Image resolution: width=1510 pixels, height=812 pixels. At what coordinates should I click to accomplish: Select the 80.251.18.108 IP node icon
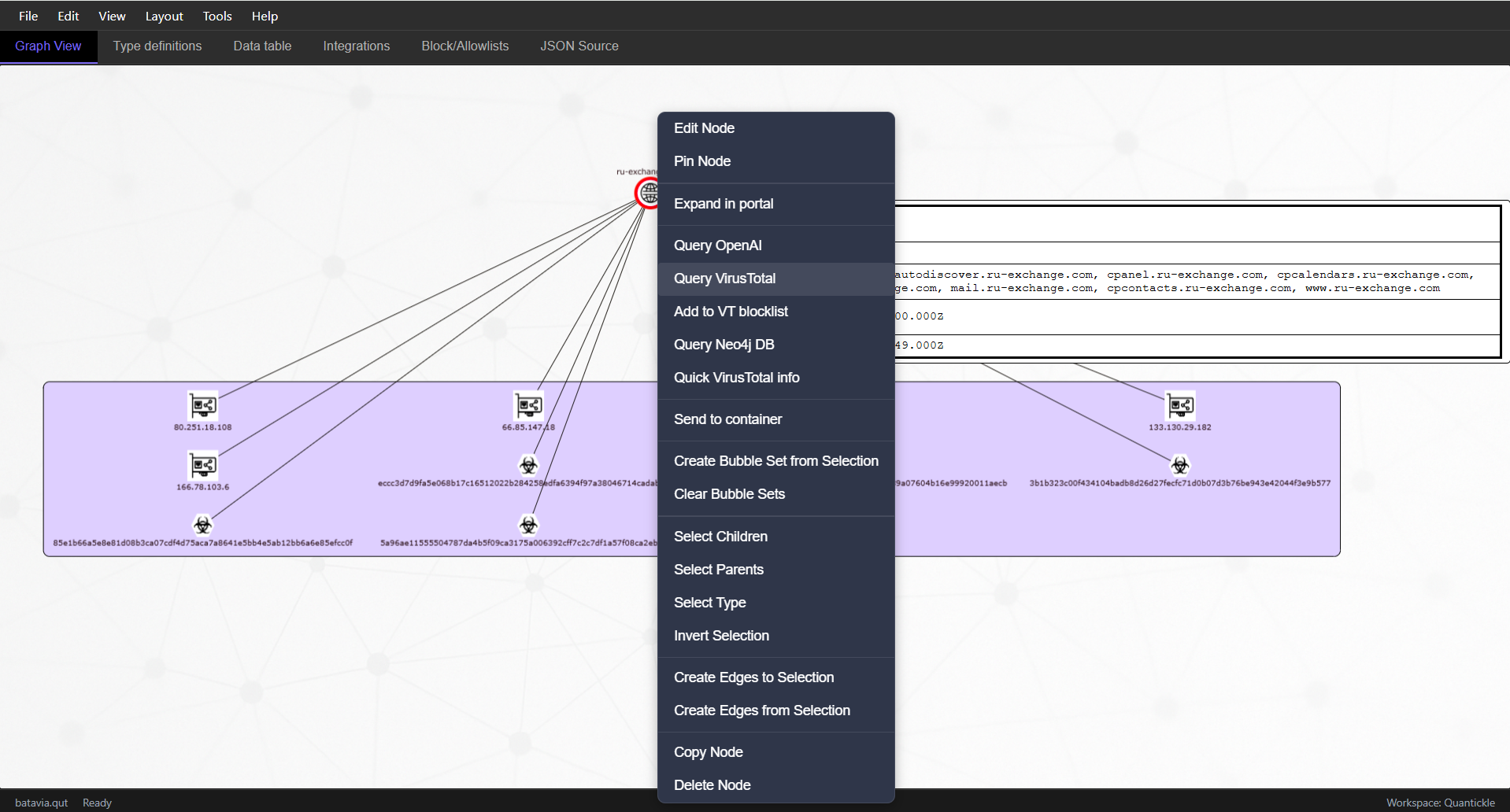[x=203, y=406]
